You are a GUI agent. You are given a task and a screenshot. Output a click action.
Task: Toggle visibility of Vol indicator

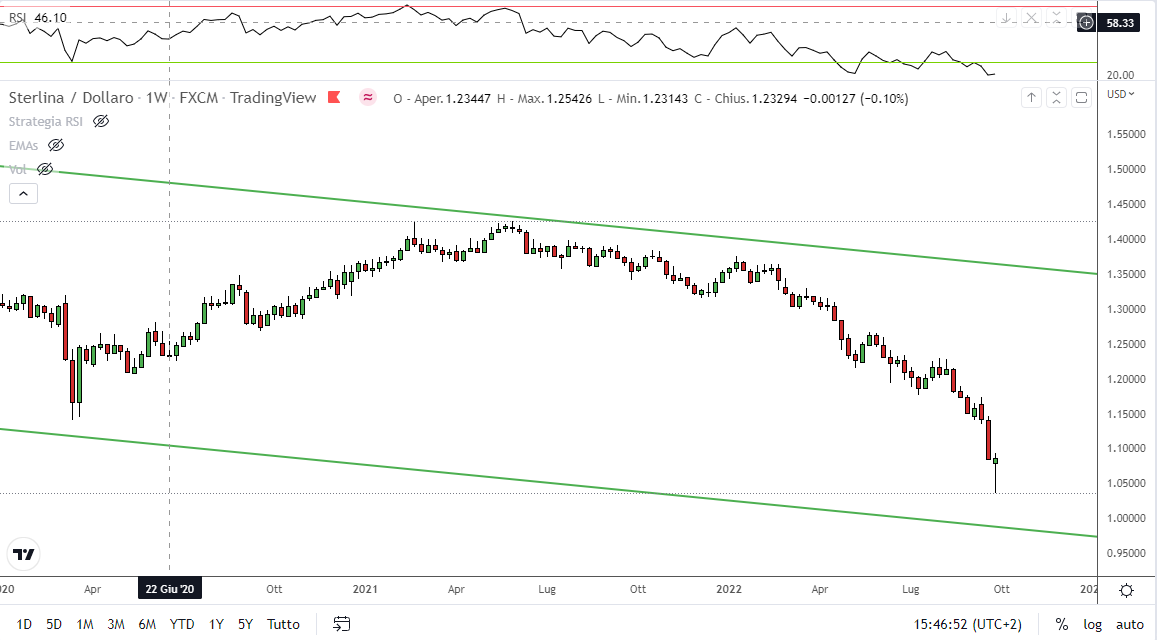pyautogui.click(x=45, y=169)
